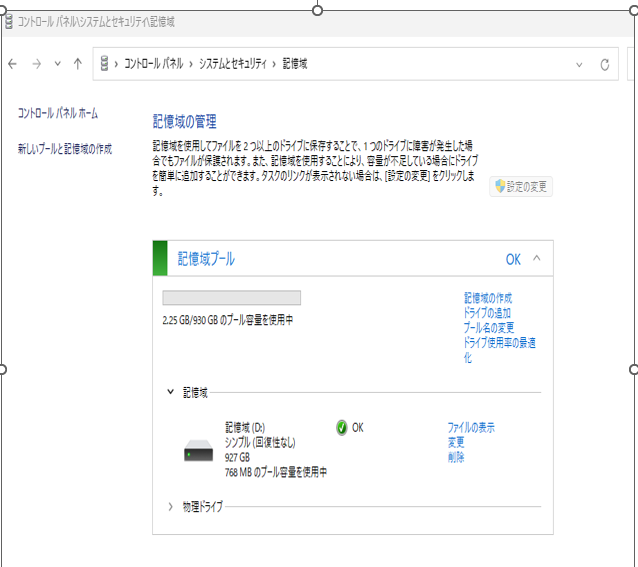Click the ファイルの表示 link

(470, 427)
